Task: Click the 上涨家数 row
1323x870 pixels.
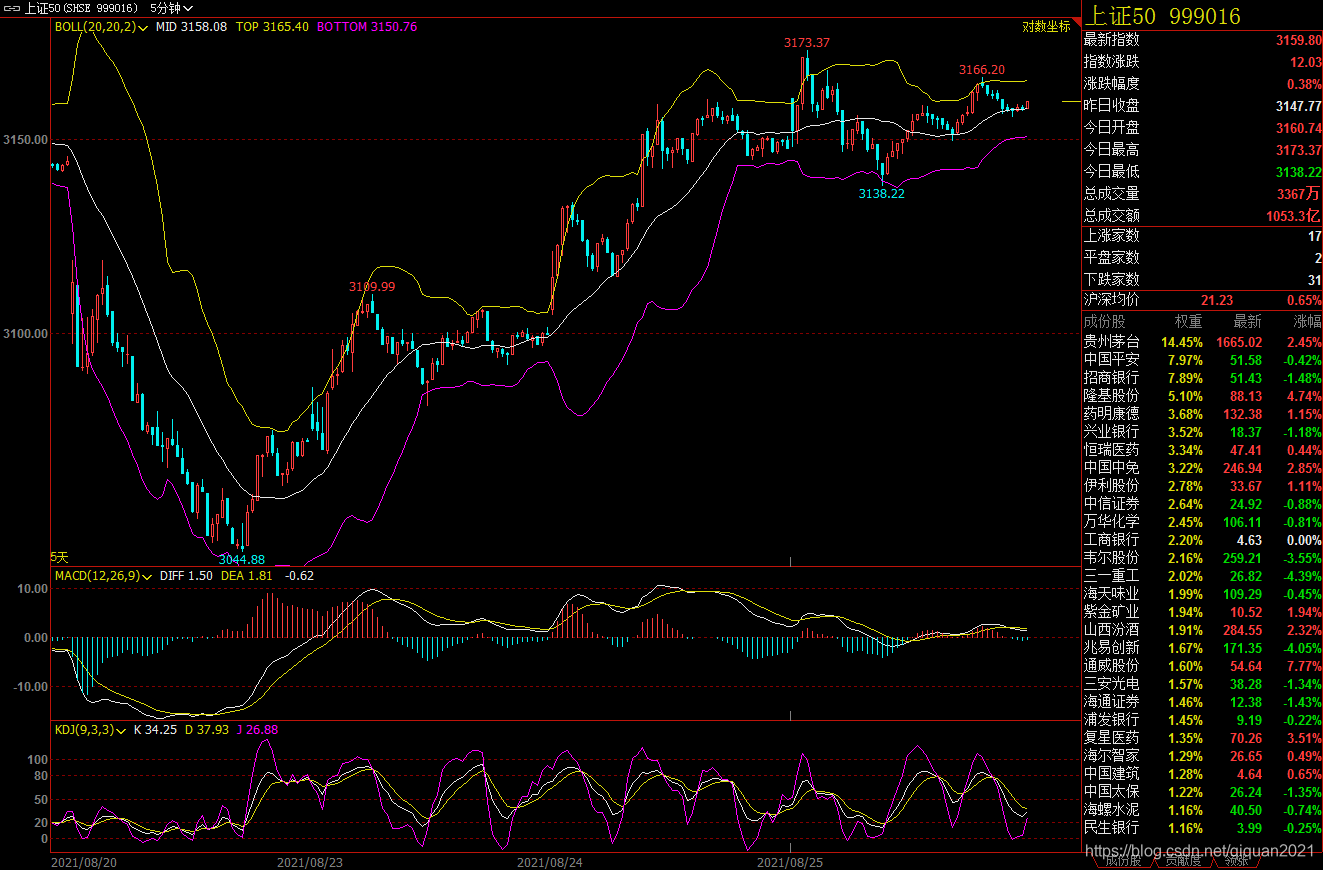Action: [1203, 236]
